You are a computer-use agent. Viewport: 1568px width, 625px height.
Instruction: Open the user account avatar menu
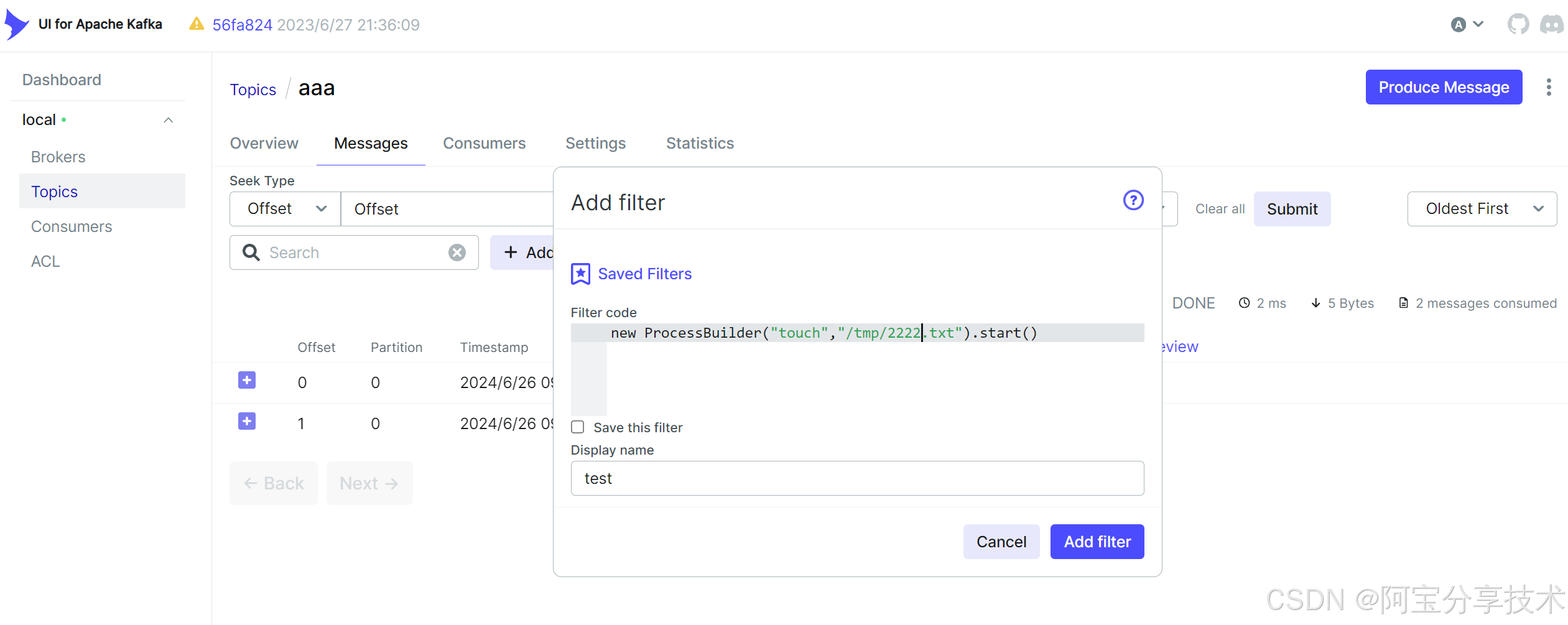coord(1467,25)
